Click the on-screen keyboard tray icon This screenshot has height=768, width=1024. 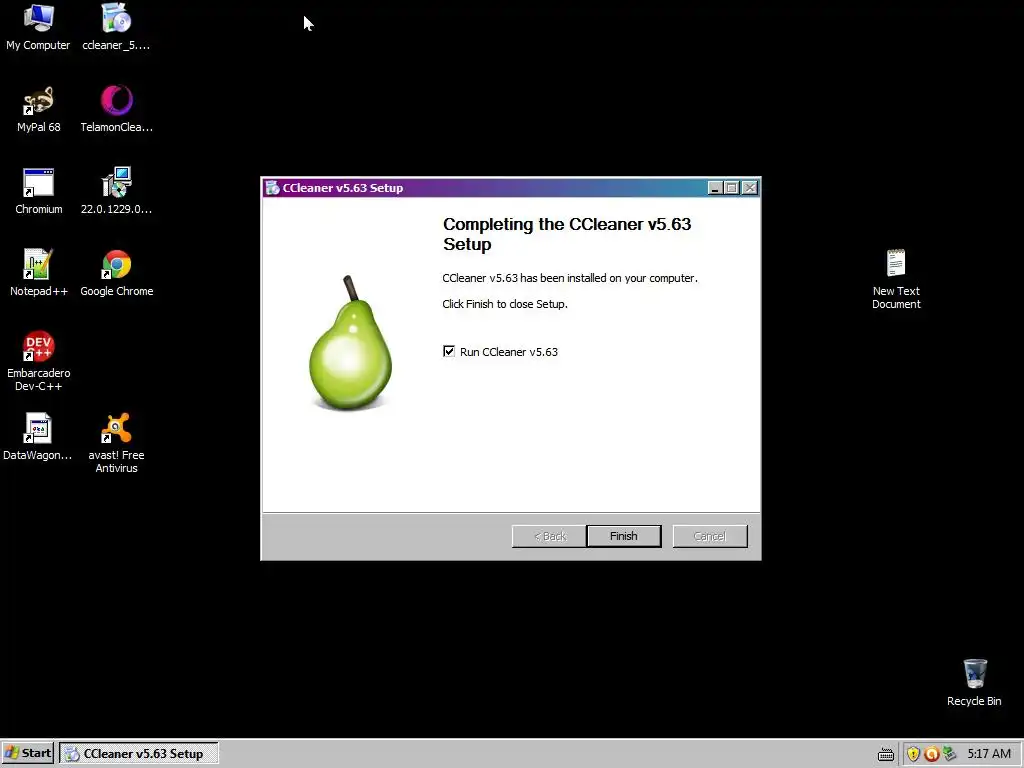pos(886,754)
